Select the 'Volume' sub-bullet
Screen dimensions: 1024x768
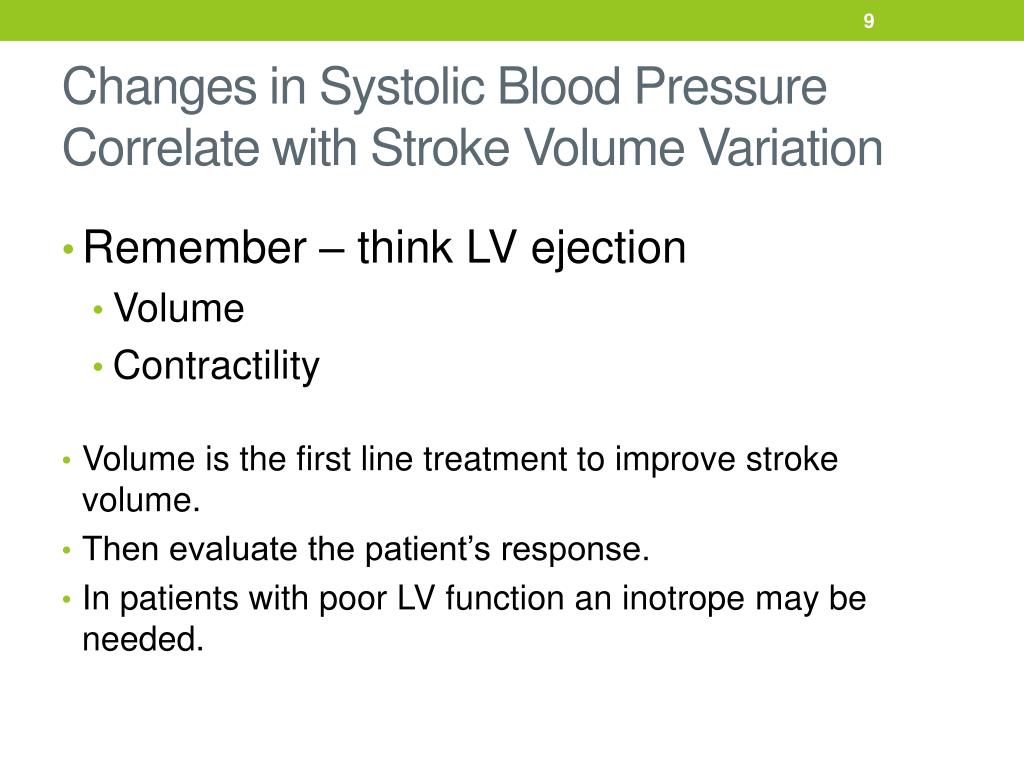(179, 308)
